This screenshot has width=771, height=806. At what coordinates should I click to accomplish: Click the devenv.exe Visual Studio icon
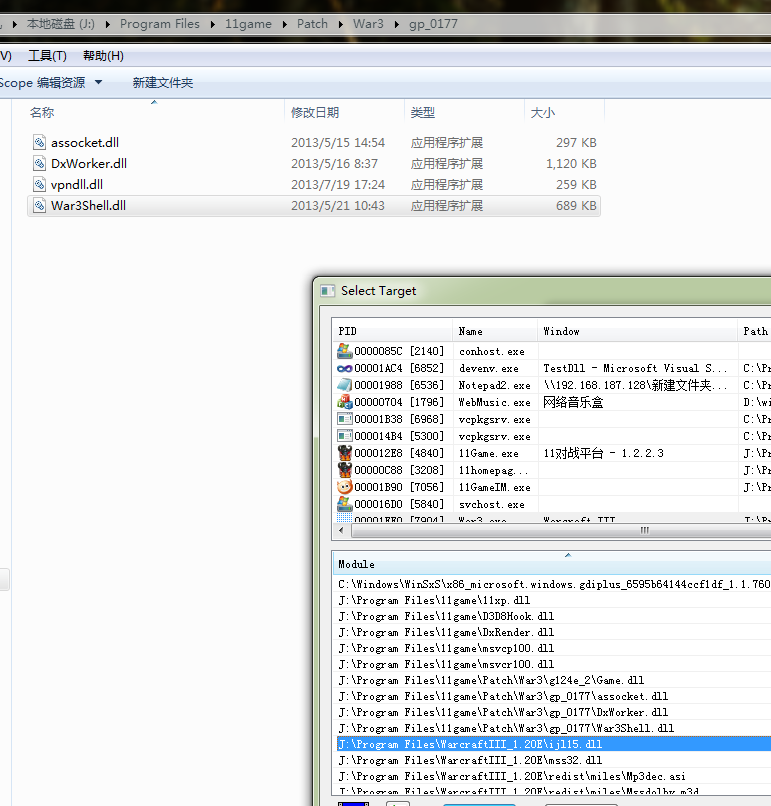(x=344, y=368)
